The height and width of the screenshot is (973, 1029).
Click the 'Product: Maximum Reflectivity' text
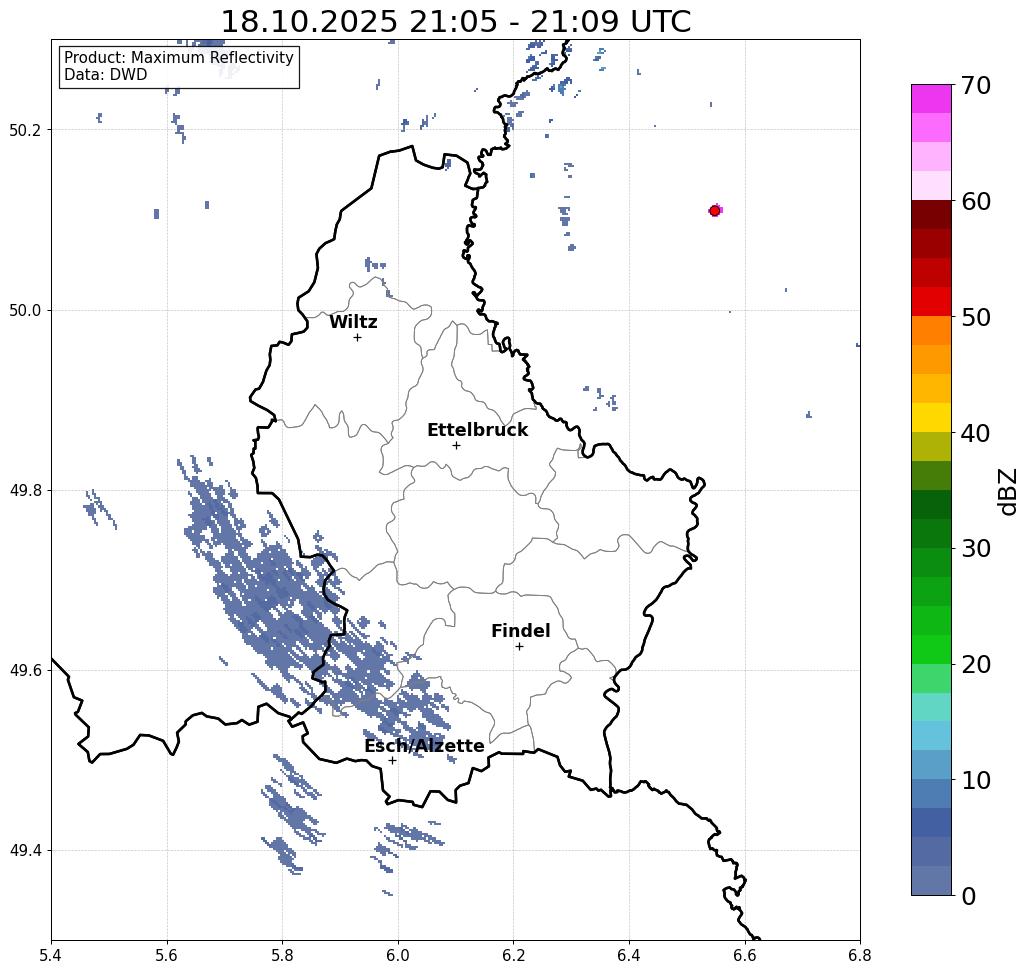tap(178, 58)
